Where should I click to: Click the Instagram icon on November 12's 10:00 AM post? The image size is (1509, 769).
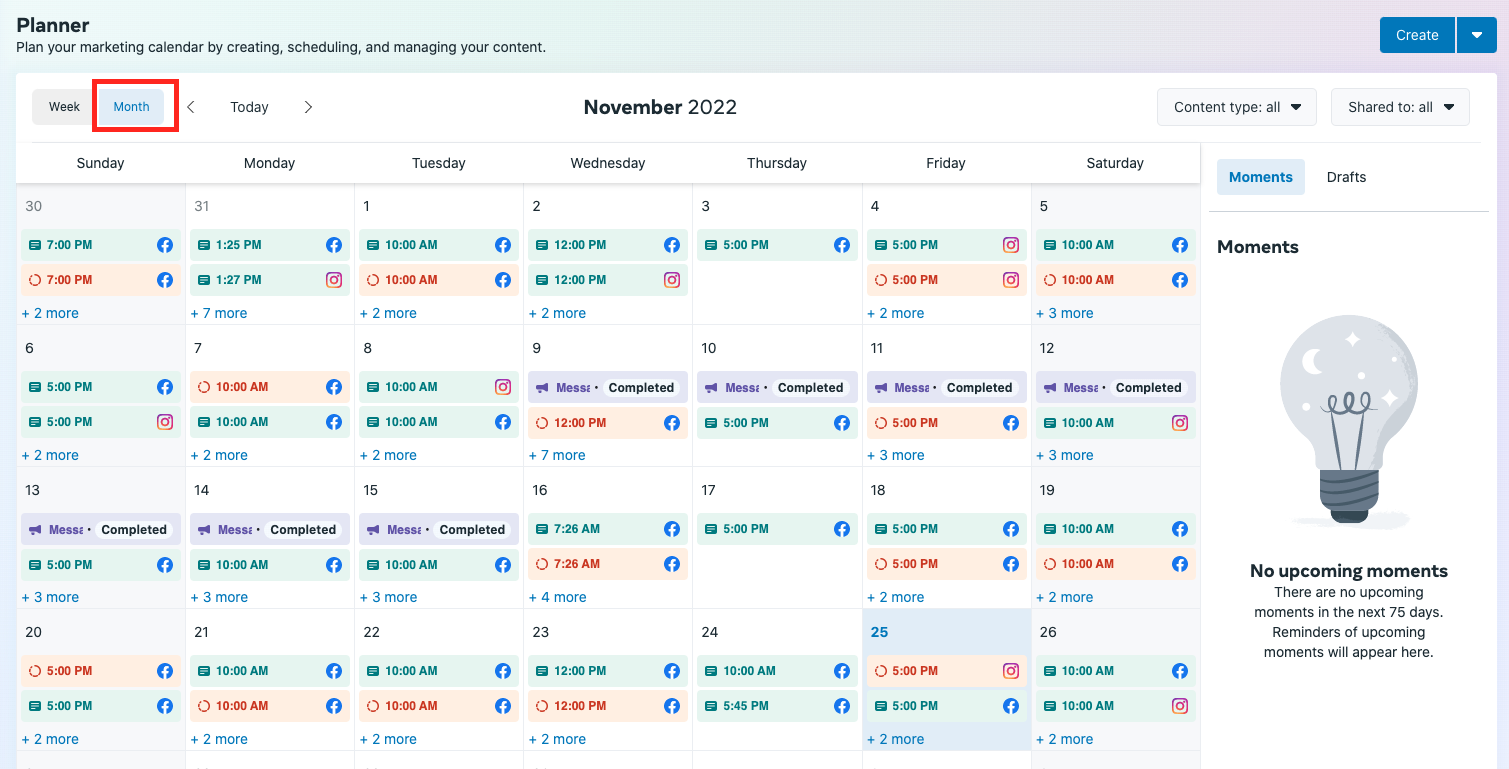coord(1179,423)
